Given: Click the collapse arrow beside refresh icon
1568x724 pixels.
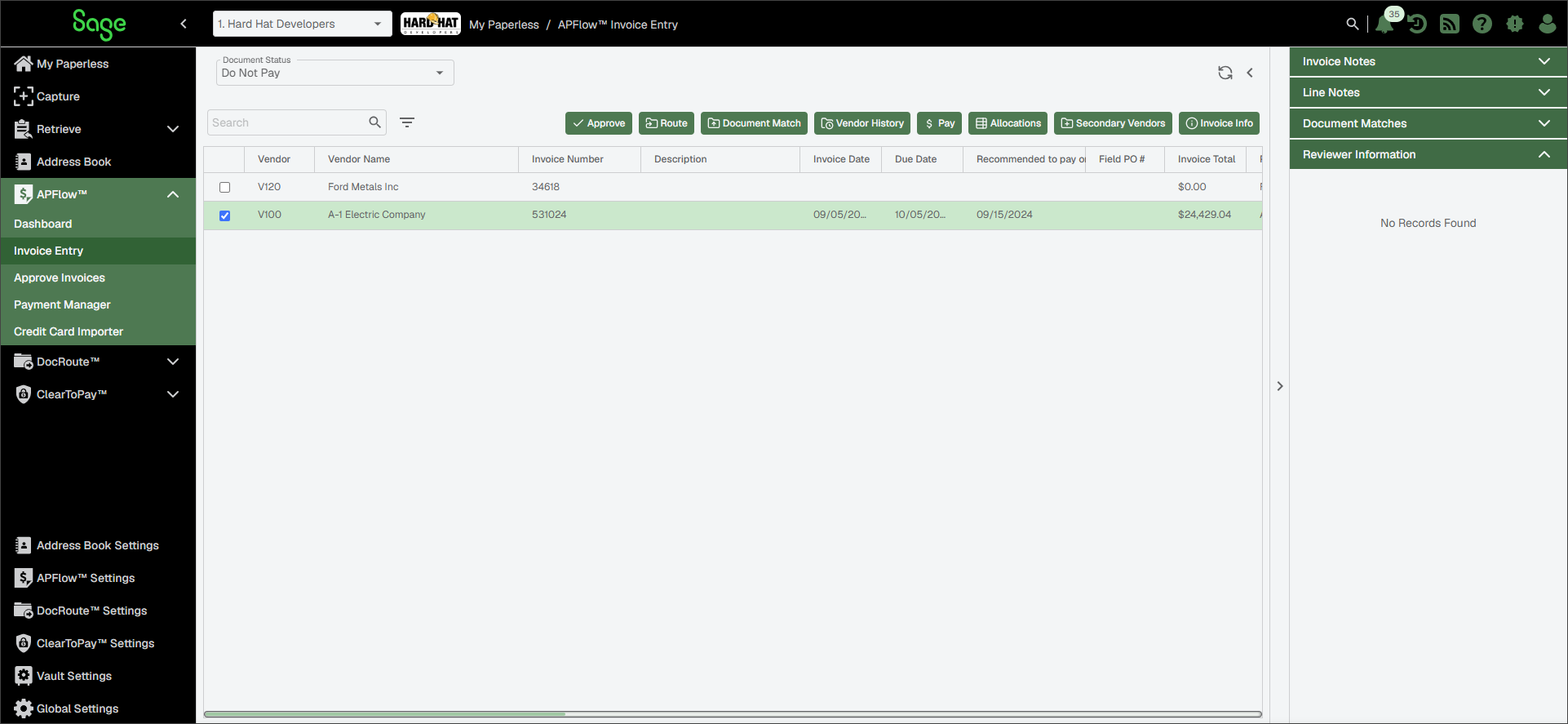Looking at the screenshot, I should [1250, 73].
